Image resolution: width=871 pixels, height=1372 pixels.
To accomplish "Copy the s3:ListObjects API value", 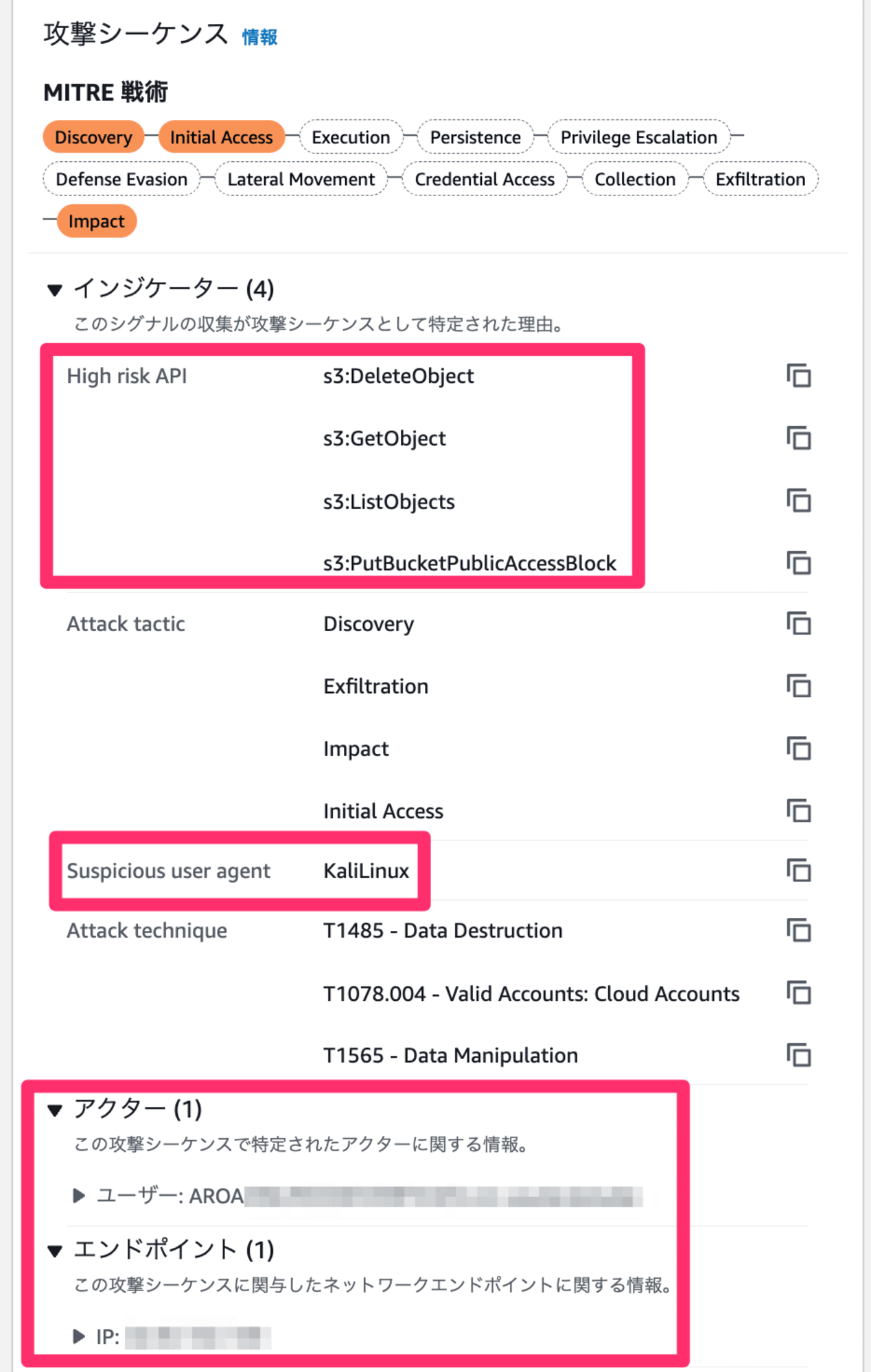I will point(799,501).
